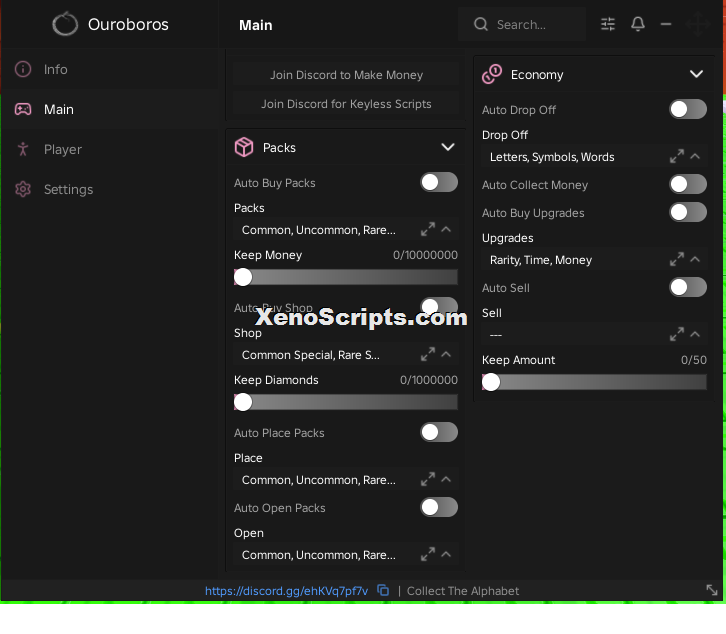Click the resize corner arrow icon

(712, 590)
